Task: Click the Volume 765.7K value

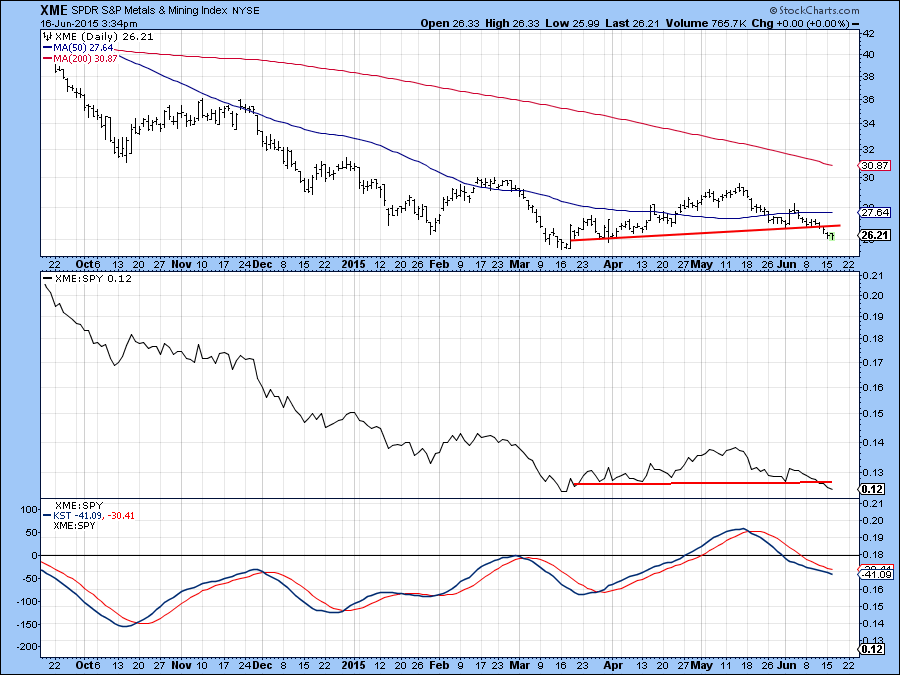Action: click(707, 24)
